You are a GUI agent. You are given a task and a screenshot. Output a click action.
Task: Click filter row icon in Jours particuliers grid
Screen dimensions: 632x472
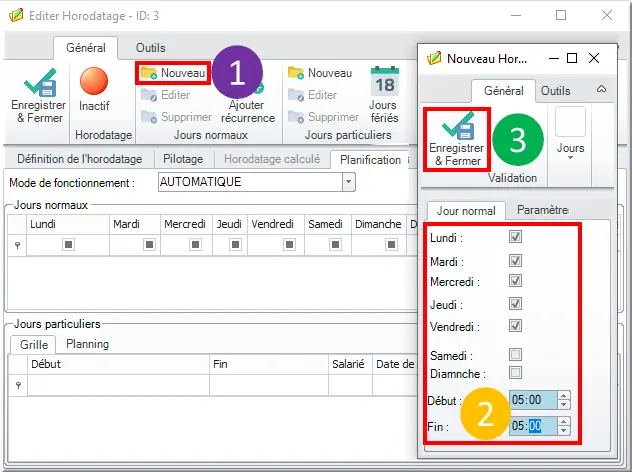point(18,386)
